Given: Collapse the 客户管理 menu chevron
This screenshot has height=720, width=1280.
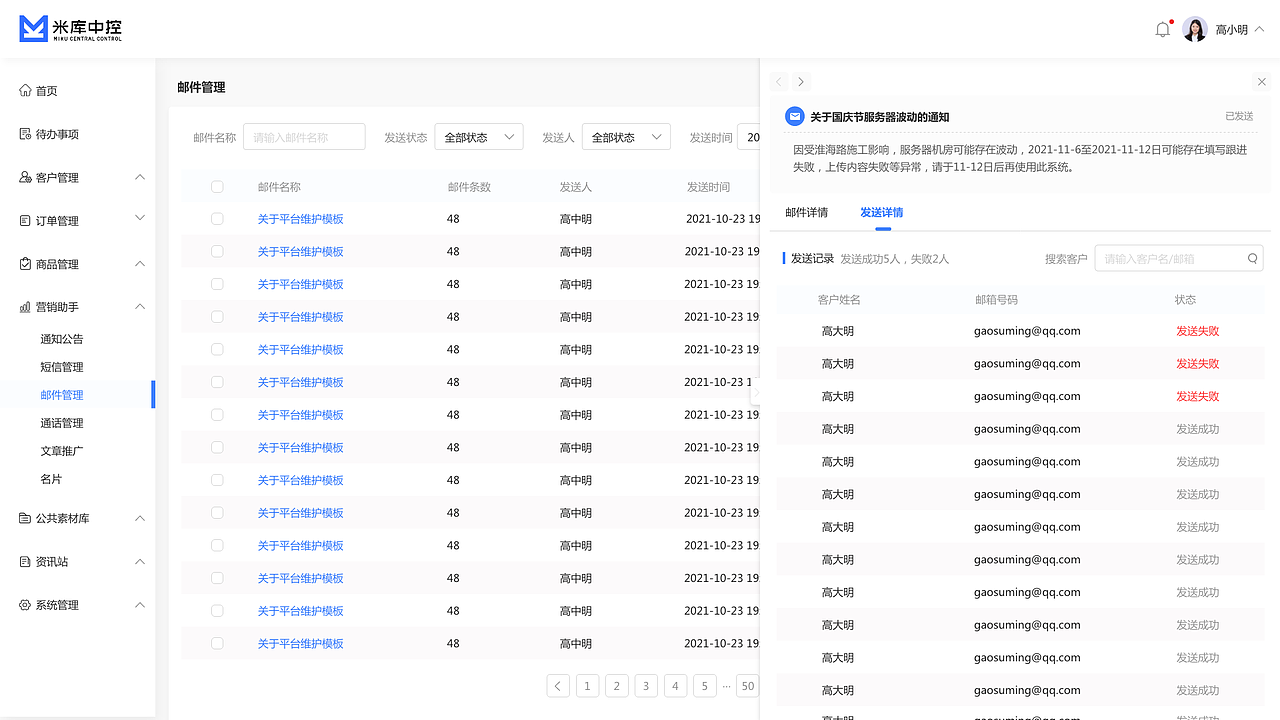Looking at the screenshot, I should (140, 177).
